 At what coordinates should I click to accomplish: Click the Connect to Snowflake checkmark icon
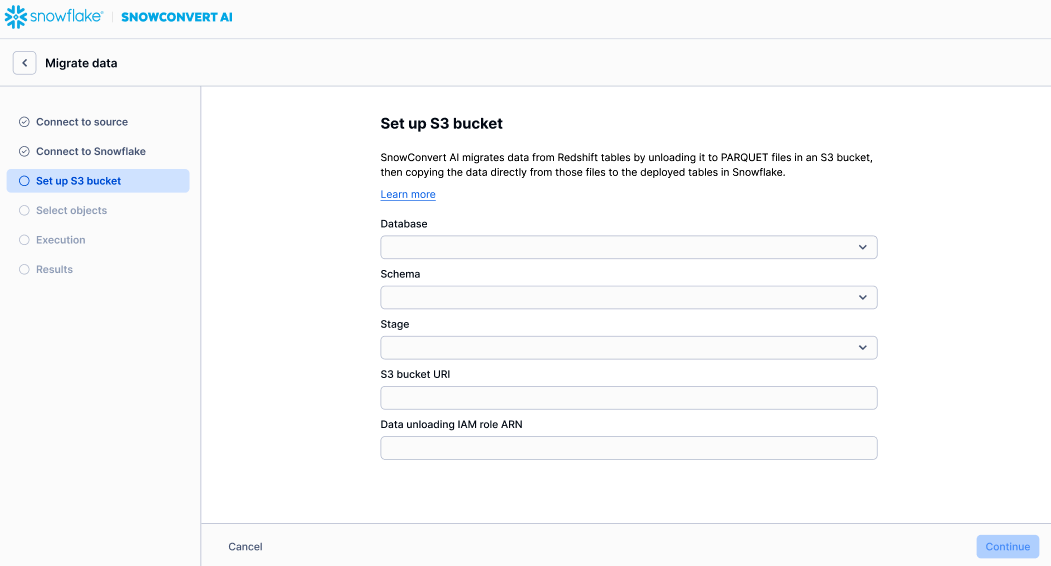tap(24, 152)
